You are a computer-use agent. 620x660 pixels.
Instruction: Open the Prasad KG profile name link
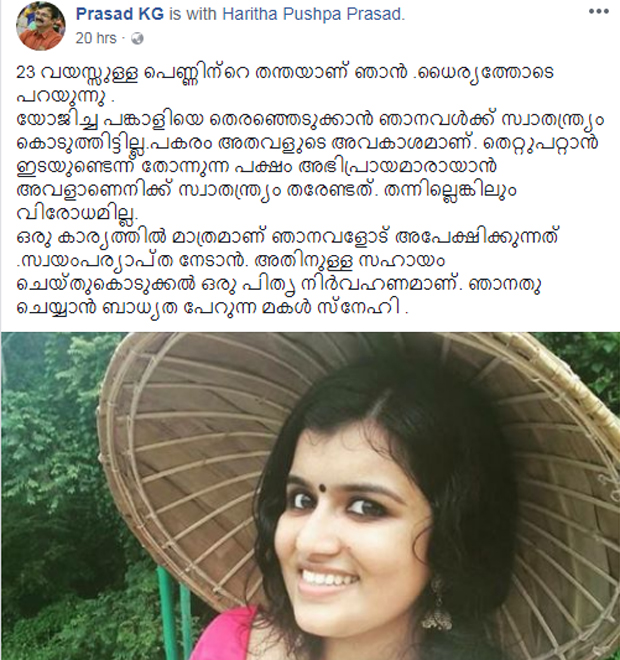(120, 14)
